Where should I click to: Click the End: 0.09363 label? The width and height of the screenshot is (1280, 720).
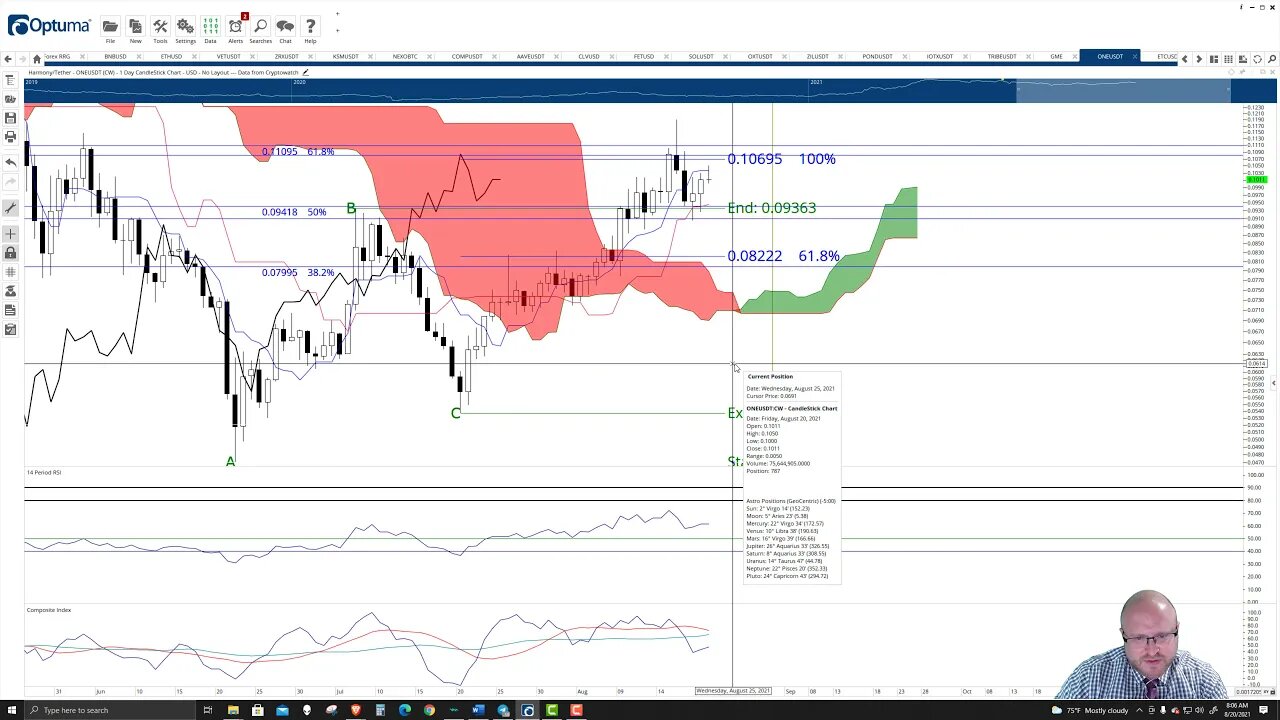click(771, 208)
